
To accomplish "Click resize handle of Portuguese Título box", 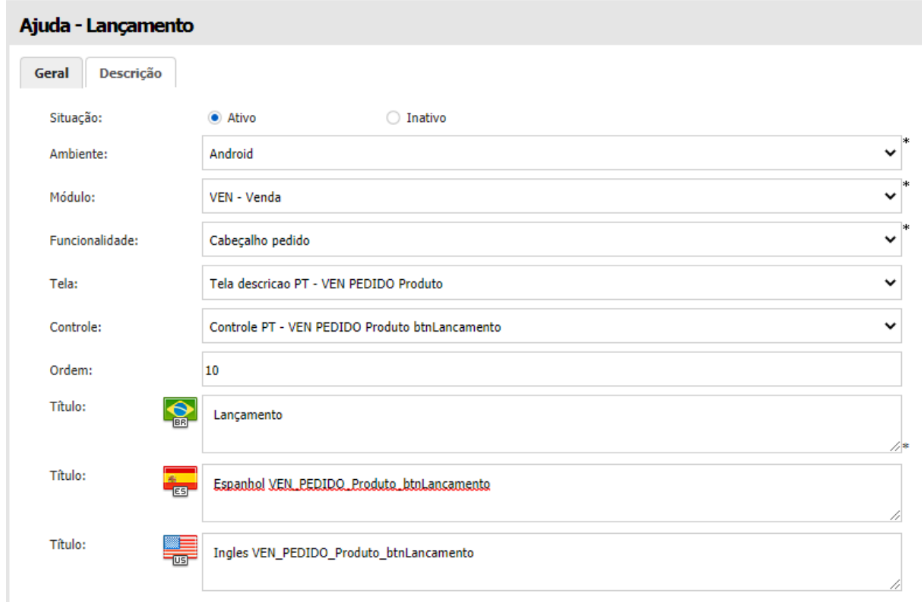I will point(895,447).
